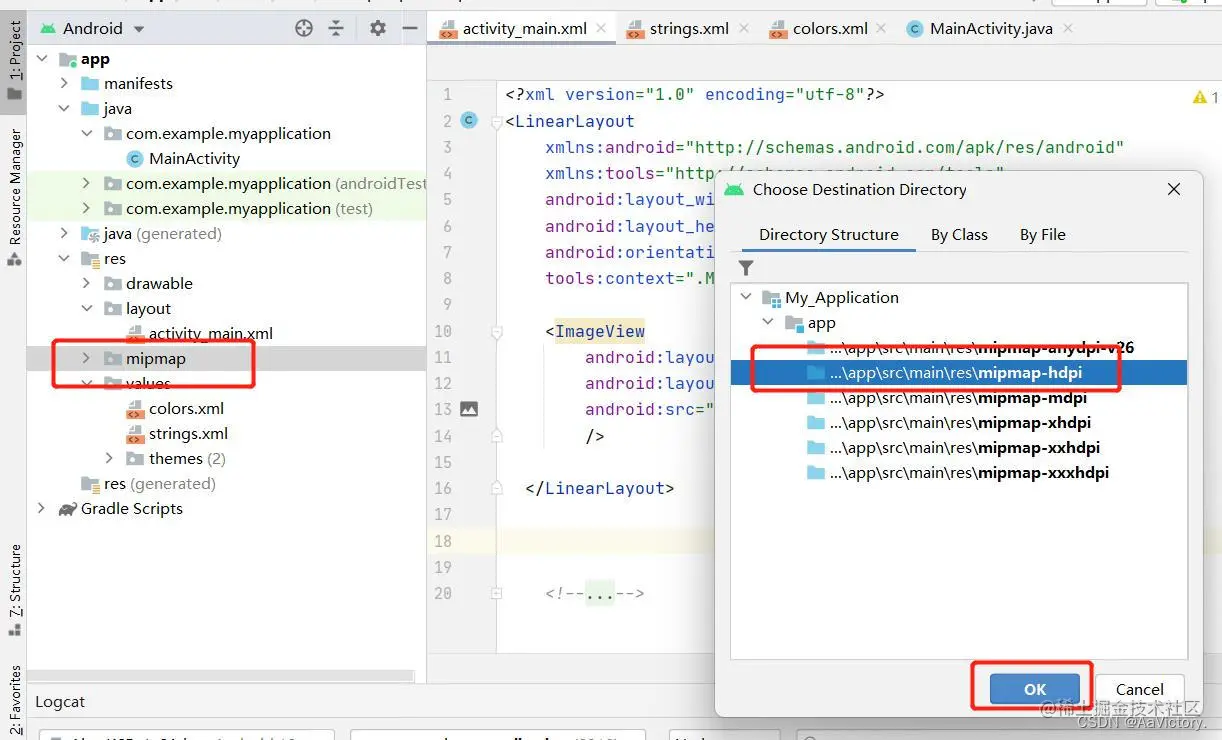The height and width of the screenshot is (740, 1222).
Task: Select the res (generated) folder
Action: coord(148,484)
